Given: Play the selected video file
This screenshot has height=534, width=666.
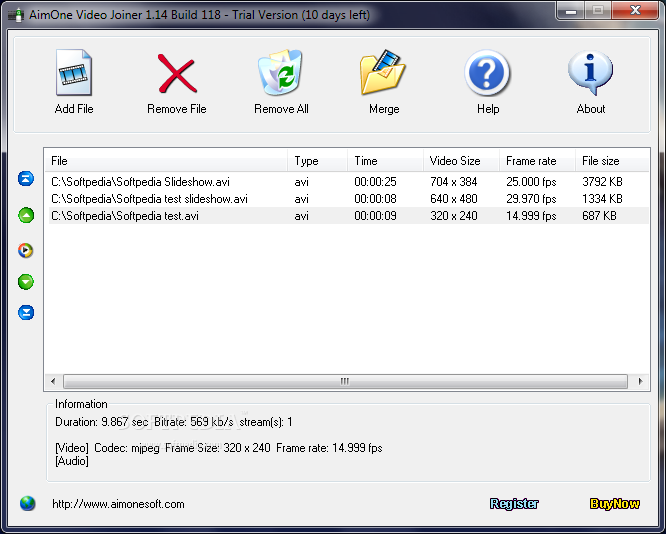Looking at the screenshot, I should point(25,250).
